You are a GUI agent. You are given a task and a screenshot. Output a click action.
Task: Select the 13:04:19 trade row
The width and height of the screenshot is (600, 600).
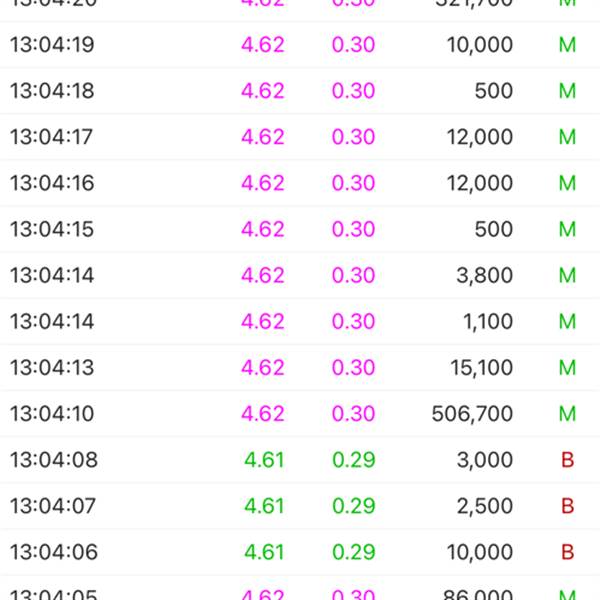(300, 45)
